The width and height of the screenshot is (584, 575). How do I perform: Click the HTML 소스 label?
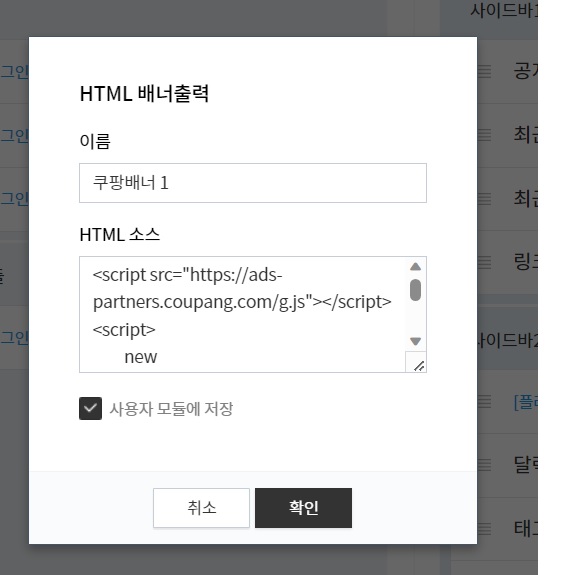point(120,235)
